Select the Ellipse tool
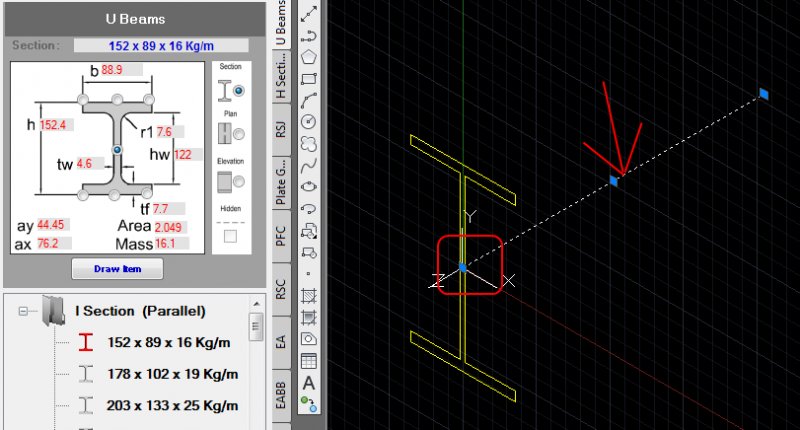Viewport: 800px width, 430px height. pos(309,187)
